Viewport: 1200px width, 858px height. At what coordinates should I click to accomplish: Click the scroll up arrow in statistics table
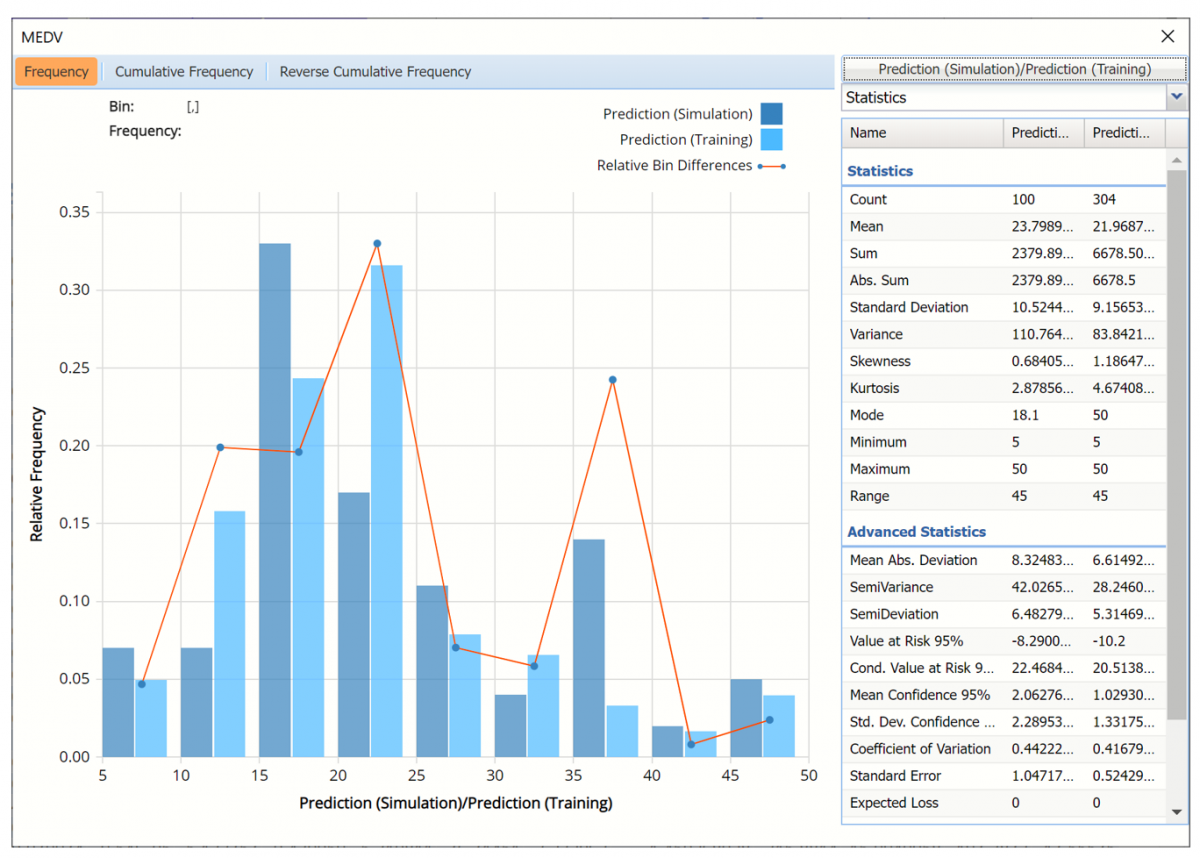(x=1177, y=161)
